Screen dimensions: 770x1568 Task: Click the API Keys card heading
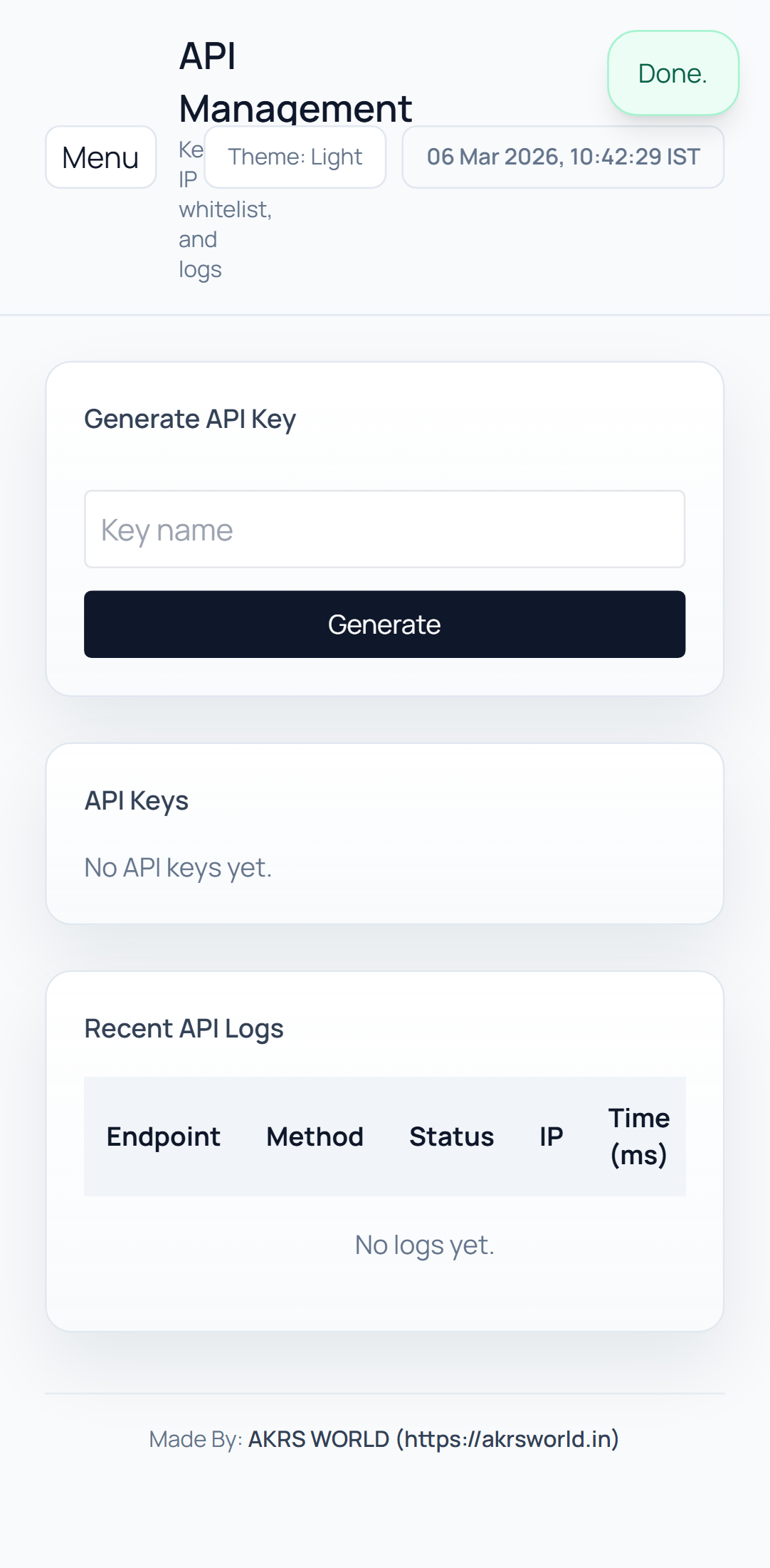tap(137, 801)
